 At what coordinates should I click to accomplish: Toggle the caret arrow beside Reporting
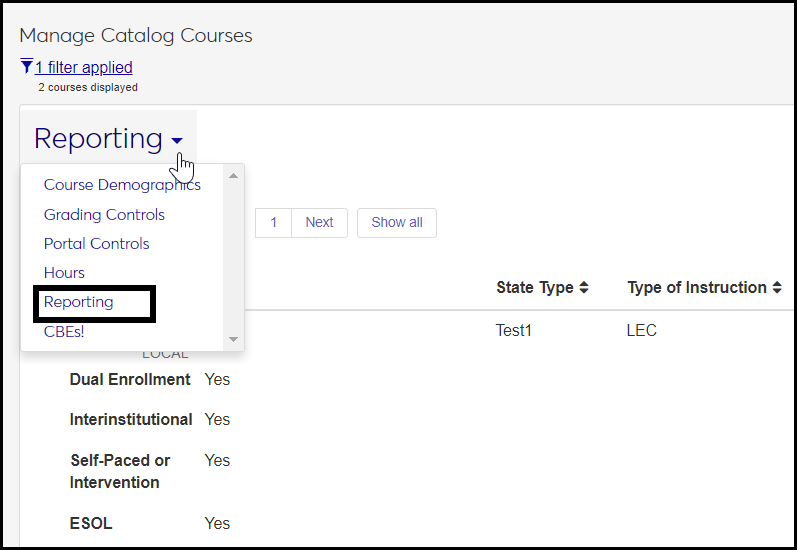[x=177, y=141]
